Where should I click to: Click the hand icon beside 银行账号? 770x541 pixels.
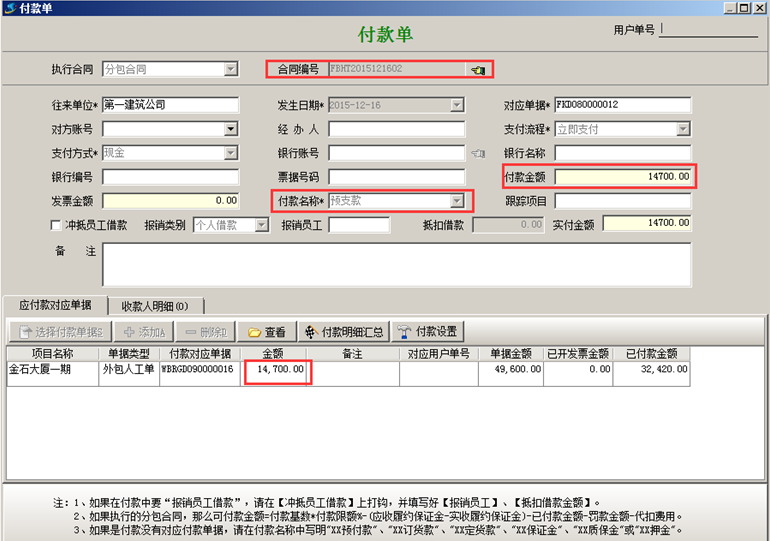(x=477, y=153)
